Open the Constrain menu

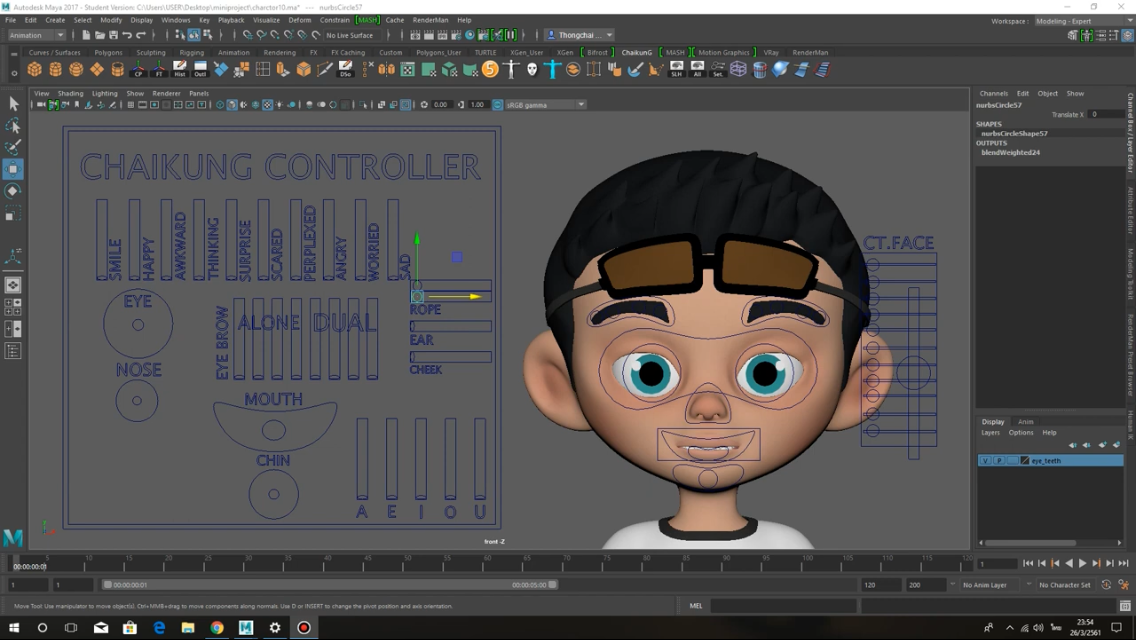[335, 20]
